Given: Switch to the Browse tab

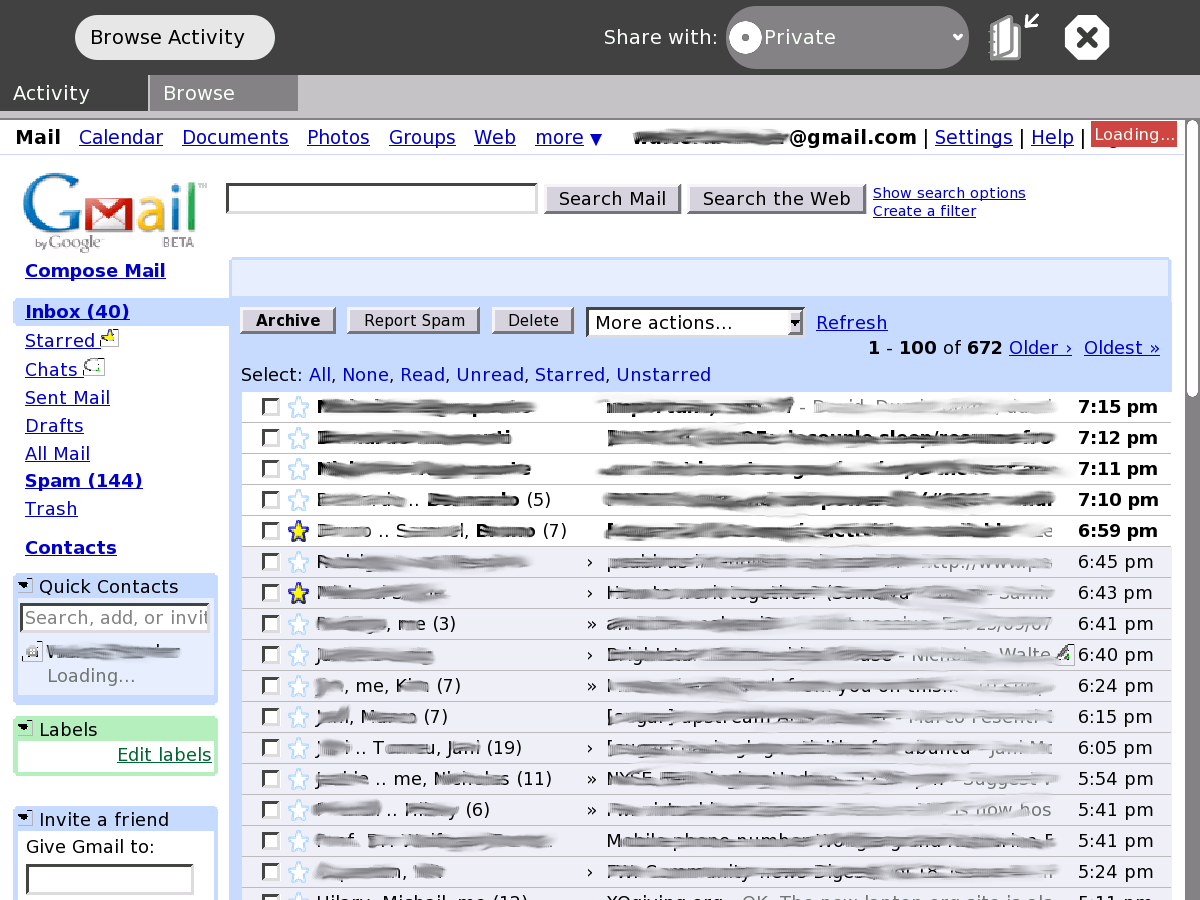Looking at the screenshot, I should point(223,93).
